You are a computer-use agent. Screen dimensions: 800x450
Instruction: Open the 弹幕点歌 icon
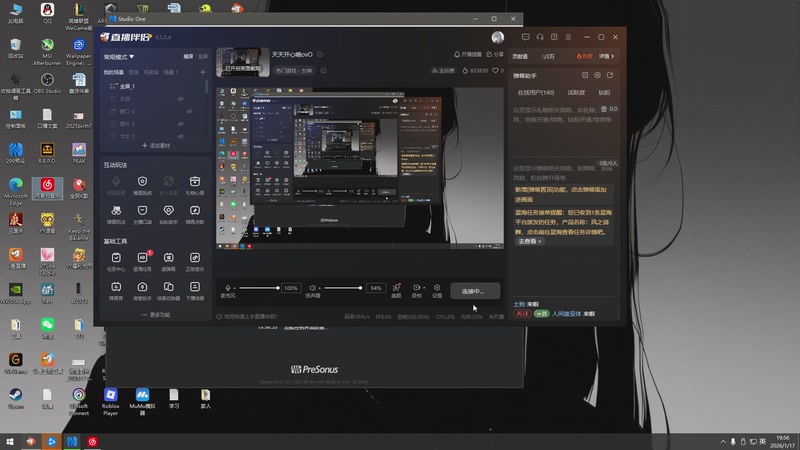tap(195, 210)
